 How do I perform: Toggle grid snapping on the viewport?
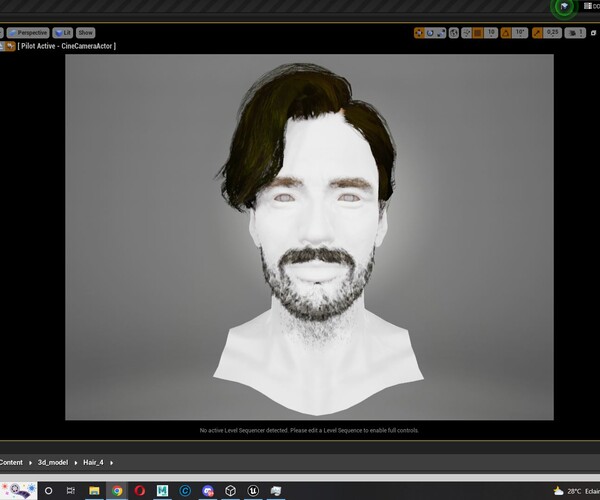(478, 33)
